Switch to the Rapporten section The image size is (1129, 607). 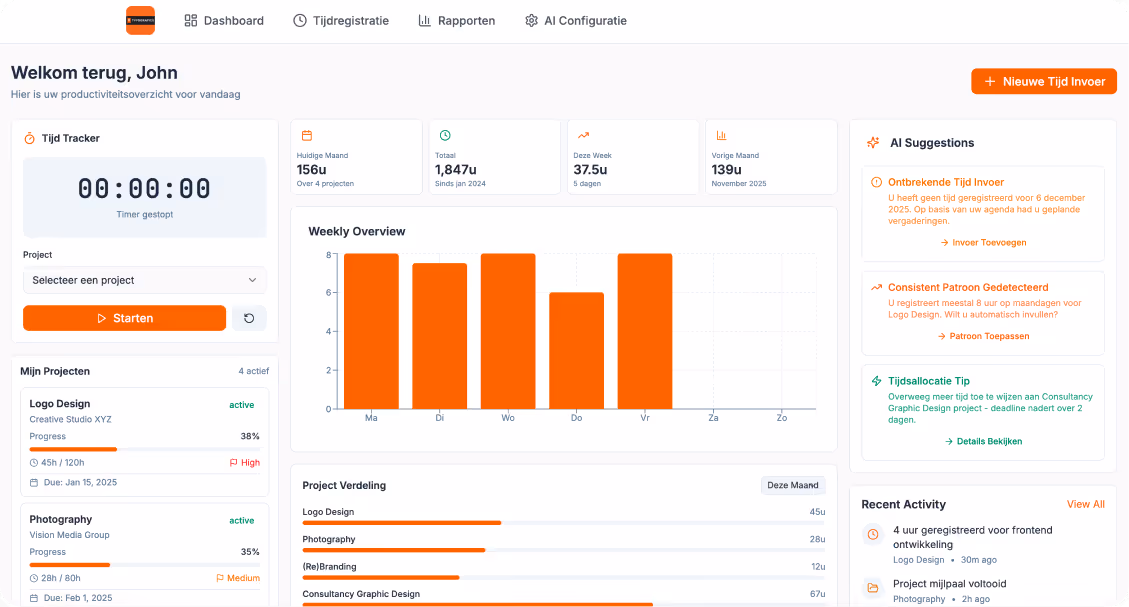click(456, 20)
